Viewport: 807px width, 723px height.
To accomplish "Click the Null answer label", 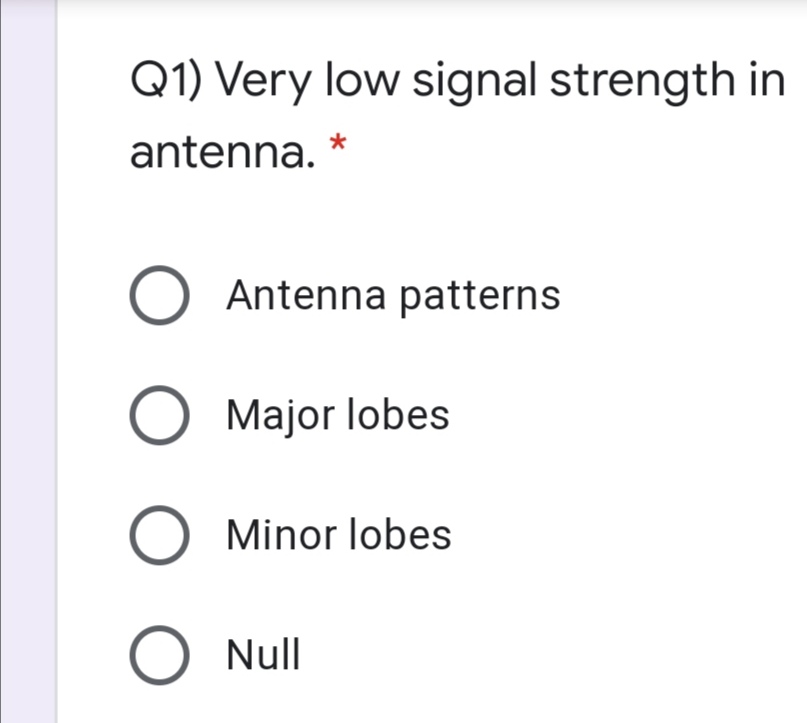I will (263, 654).
